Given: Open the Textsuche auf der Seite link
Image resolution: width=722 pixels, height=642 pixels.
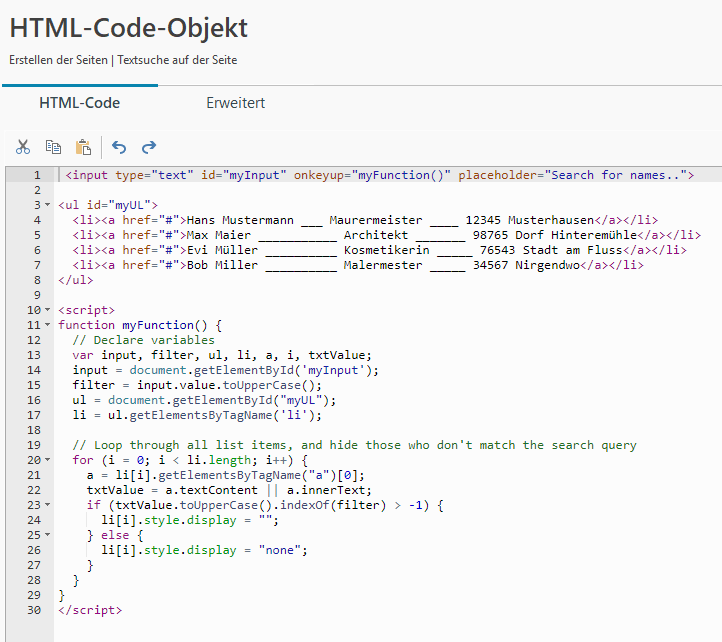Looking at the screenshot, I should (x=177, y=60).
